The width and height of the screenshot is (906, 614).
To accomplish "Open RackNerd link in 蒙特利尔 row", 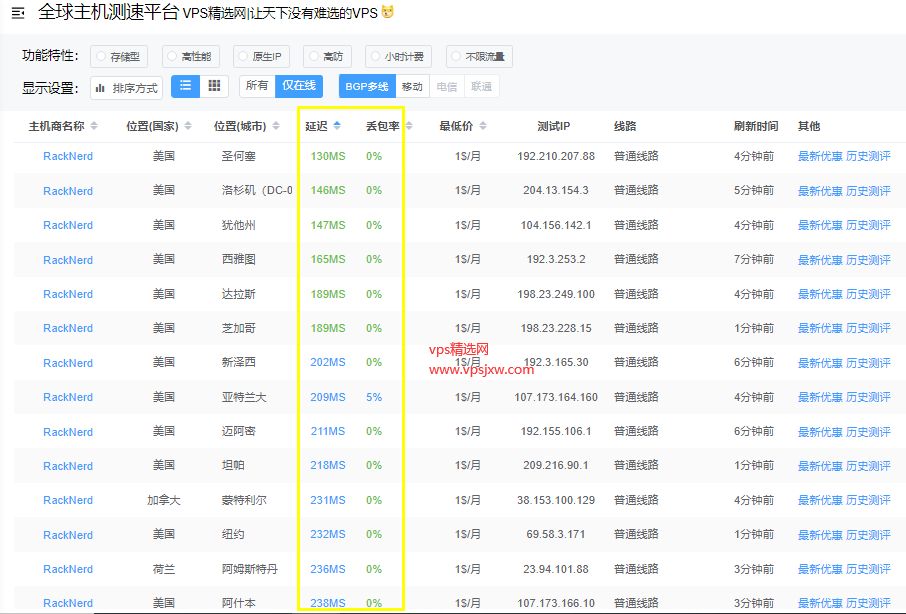I will (68, 500).
